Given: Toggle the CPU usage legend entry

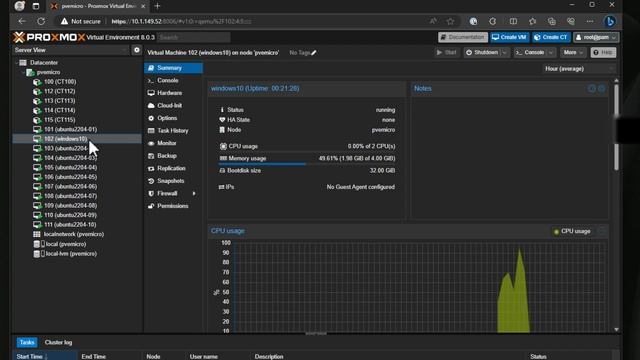Looking at the screenshot, I should pyautogui.click(x=572, y=231).
